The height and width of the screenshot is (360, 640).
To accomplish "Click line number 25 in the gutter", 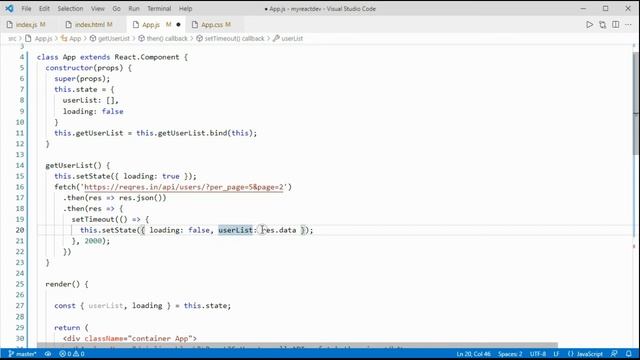I will 20,284.
